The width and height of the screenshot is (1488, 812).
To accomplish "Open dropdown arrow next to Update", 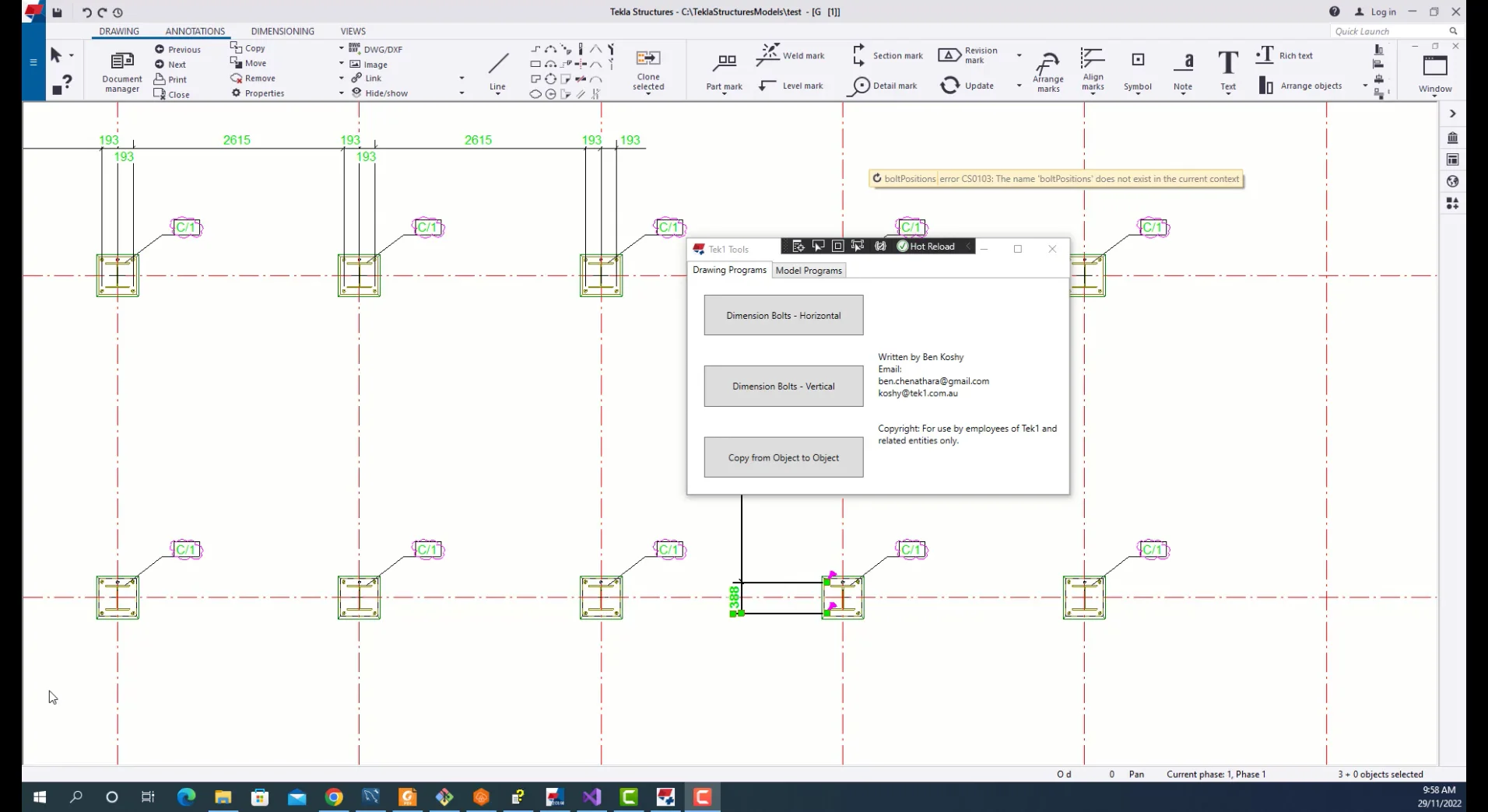I will point(1019,86).
